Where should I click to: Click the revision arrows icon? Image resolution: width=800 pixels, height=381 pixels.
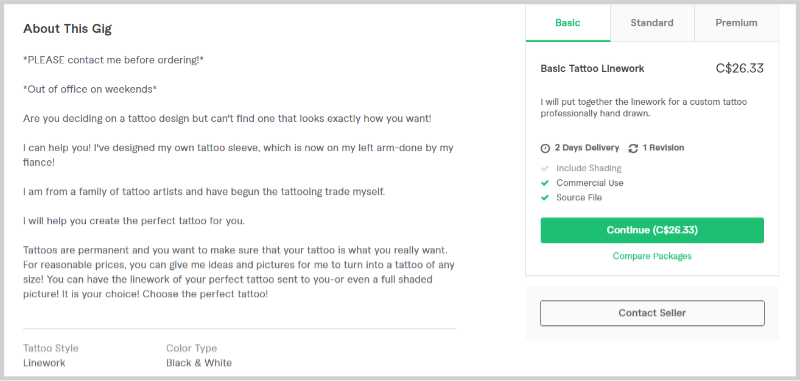point(633,148)
